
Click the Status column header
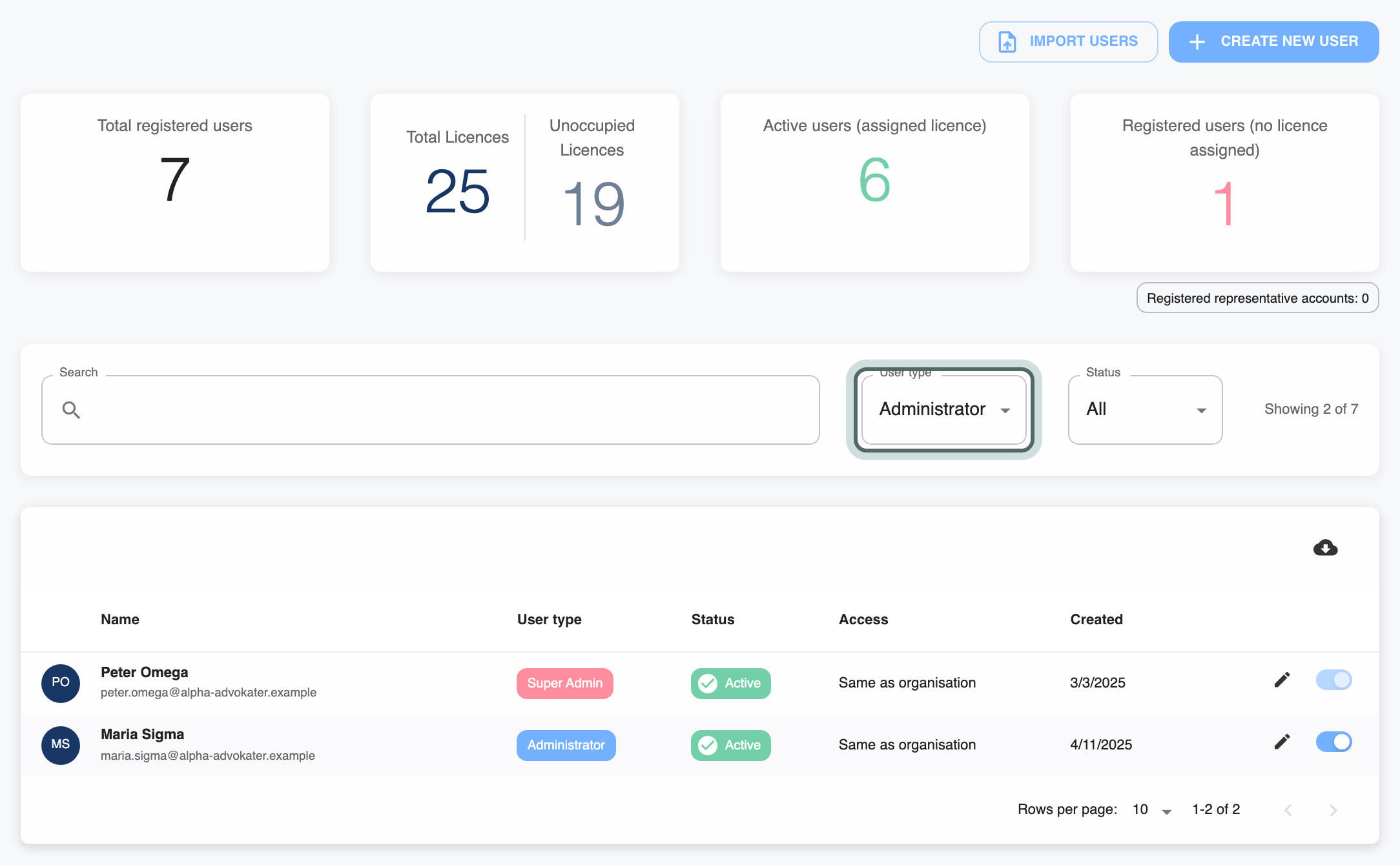tap(713, 619)
